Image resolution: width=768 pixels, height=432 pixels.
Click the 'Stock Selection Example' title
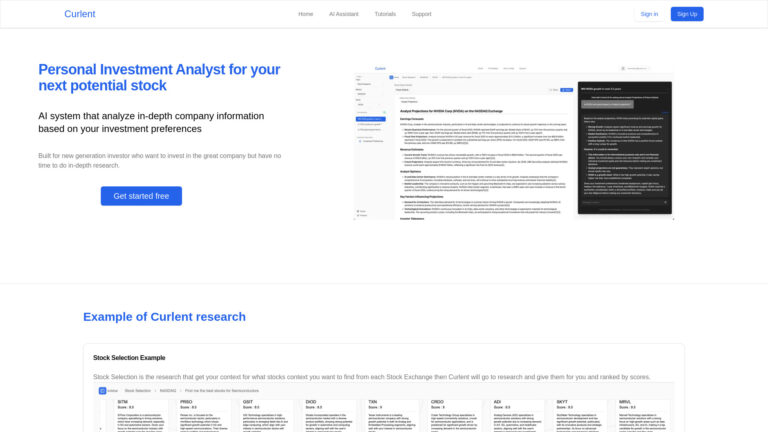pos(129,358)
